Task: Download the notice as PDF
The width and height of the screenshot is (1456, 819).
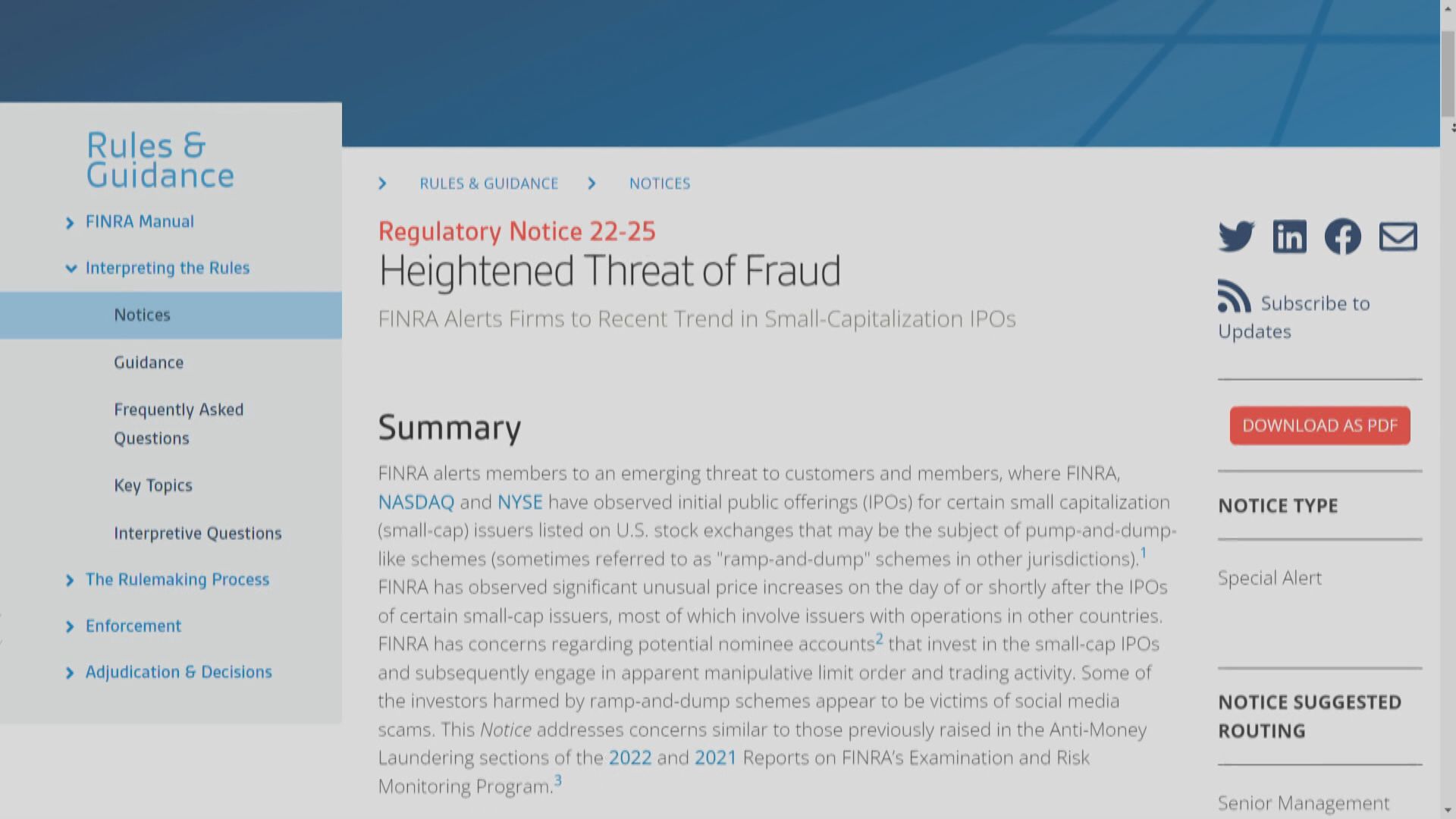Action: [1319, 425]
